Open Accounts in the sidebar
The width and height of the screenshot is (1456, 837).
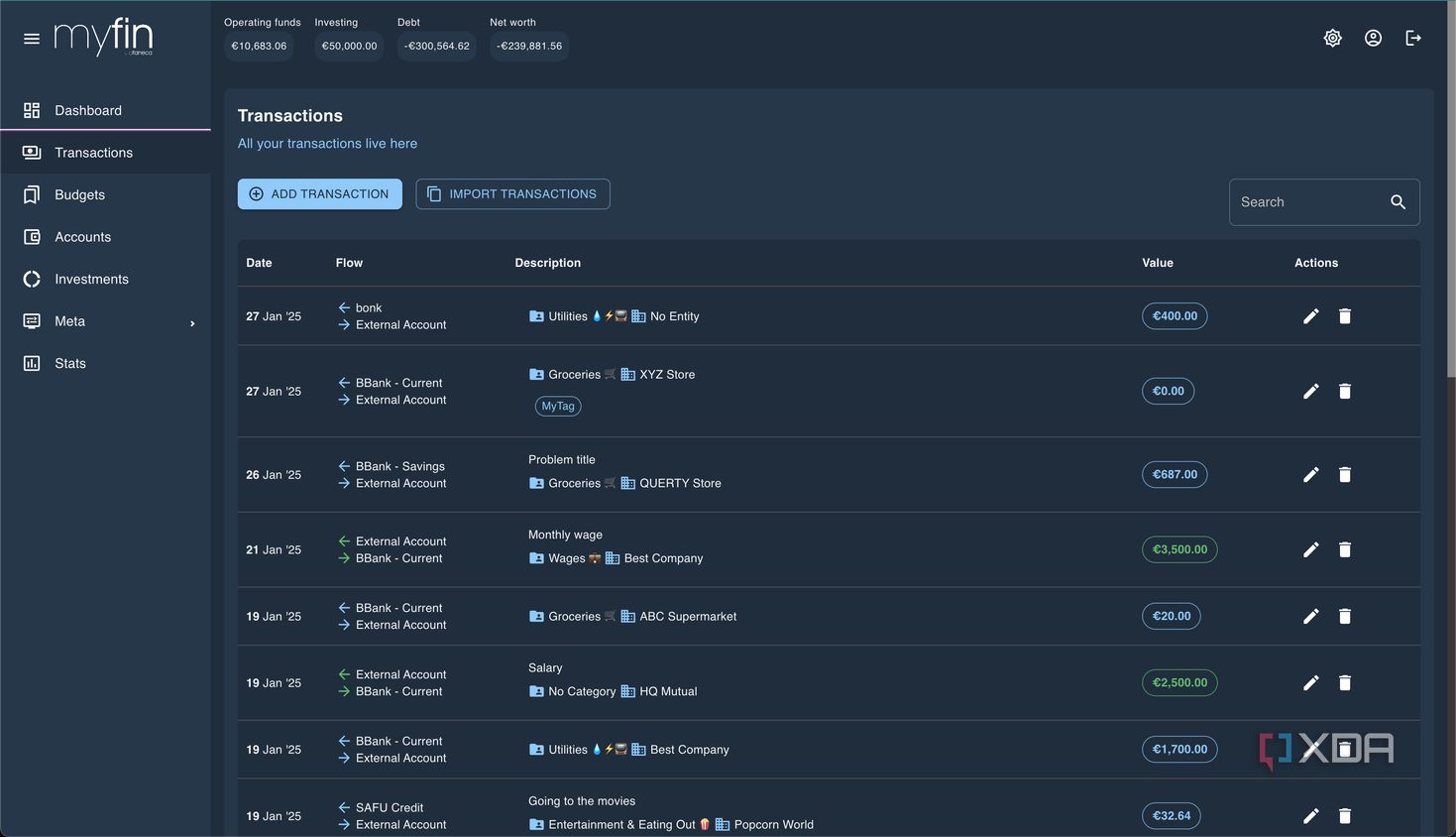(105, 237)
